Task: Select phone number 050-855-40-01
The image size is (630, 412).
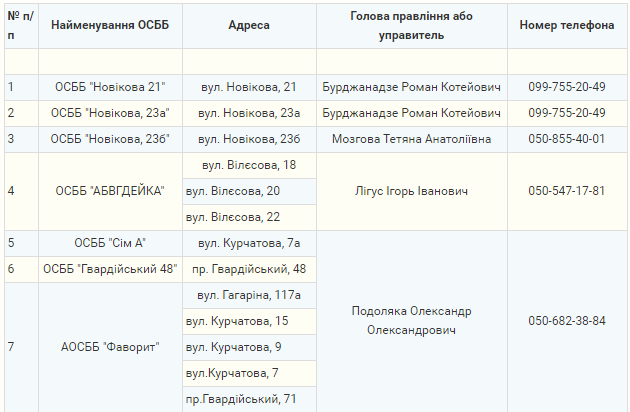Action: pos(567,139)
